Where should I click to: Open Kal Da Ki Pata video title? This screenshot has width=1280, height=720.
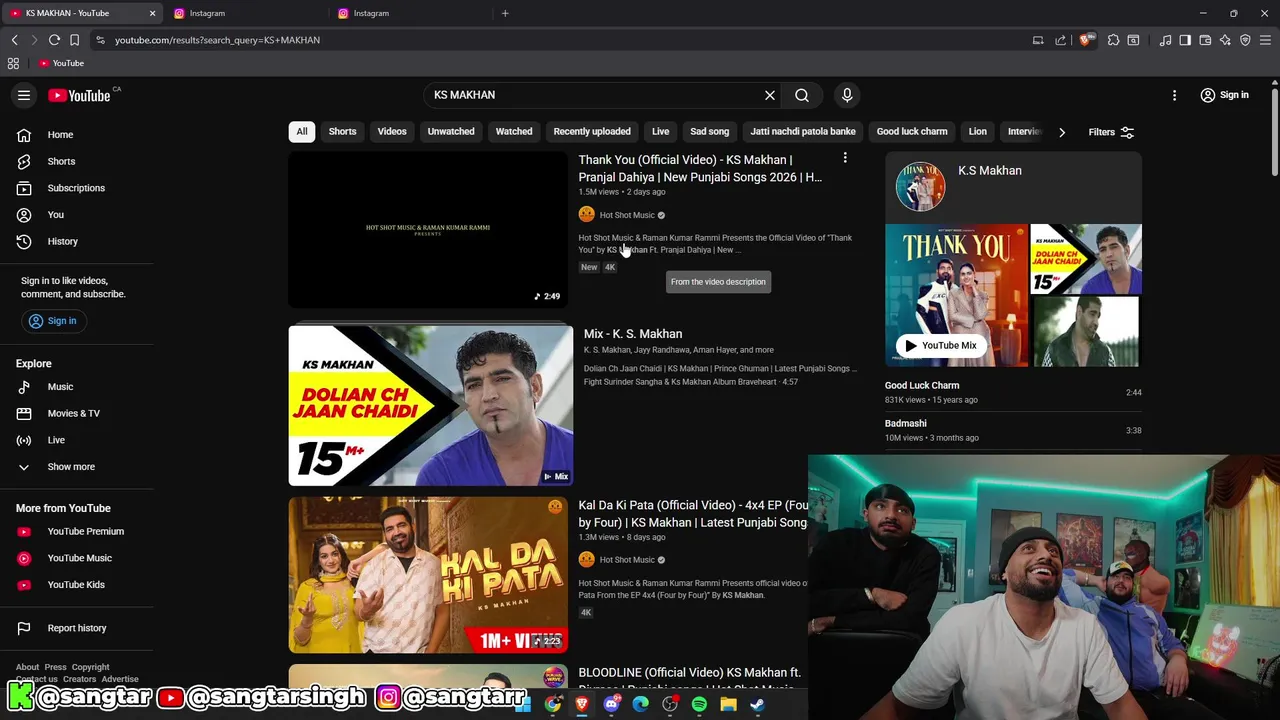[x=693, y=514]
